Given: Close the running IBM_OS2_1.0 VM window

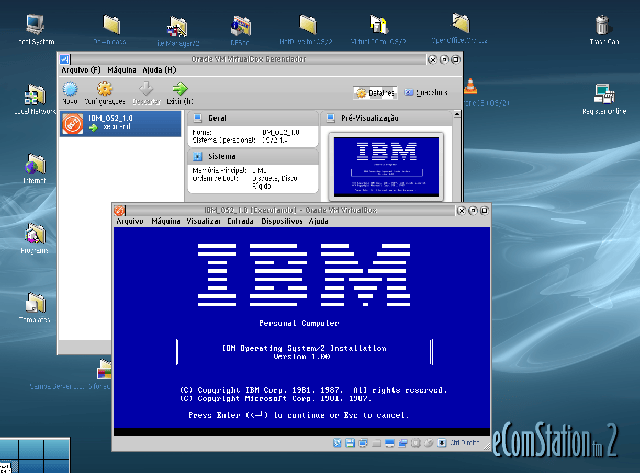Looking at the screenshot, I should tap(461, 211).
